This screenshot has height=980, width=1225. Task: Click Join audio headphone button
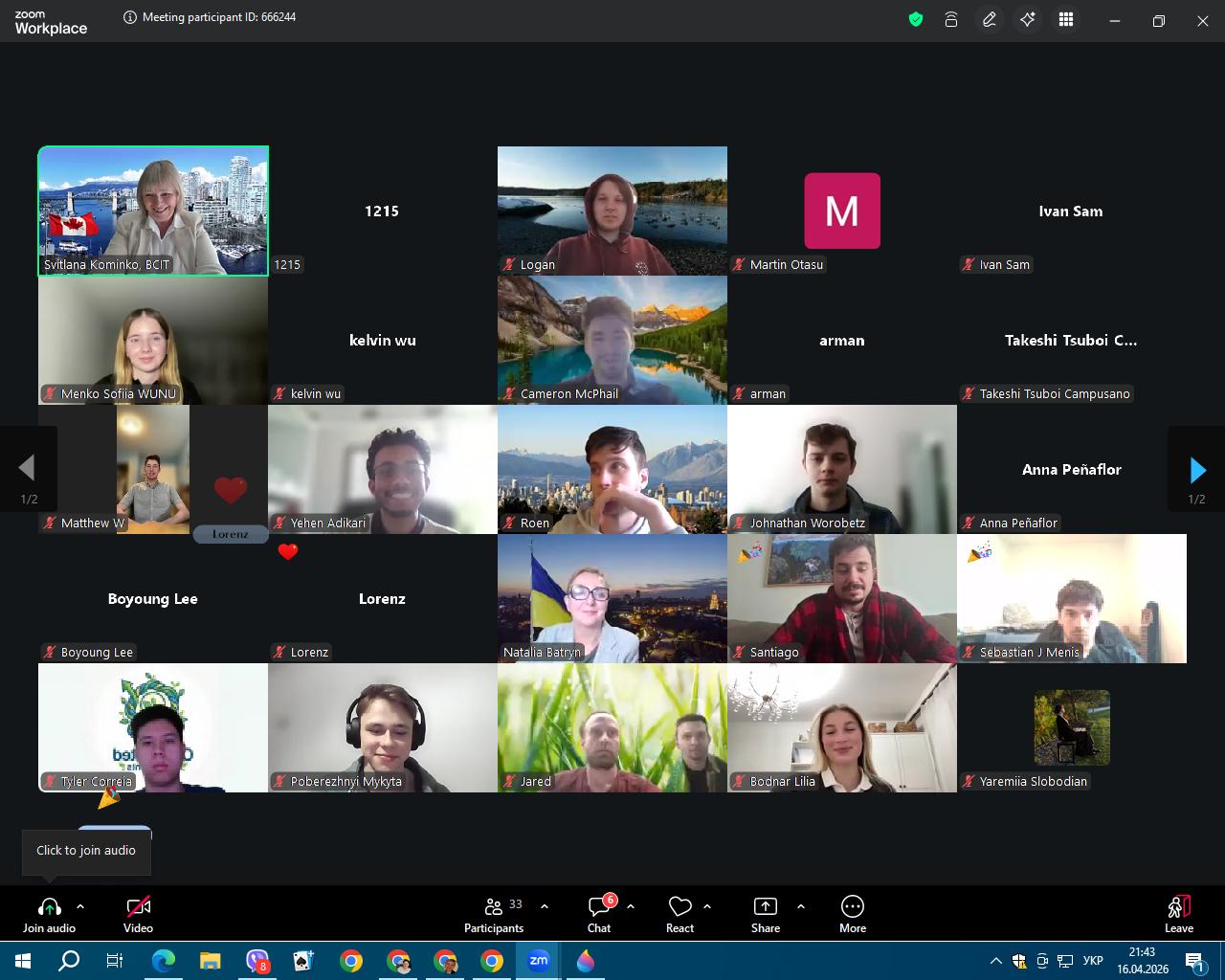point(49,914)
